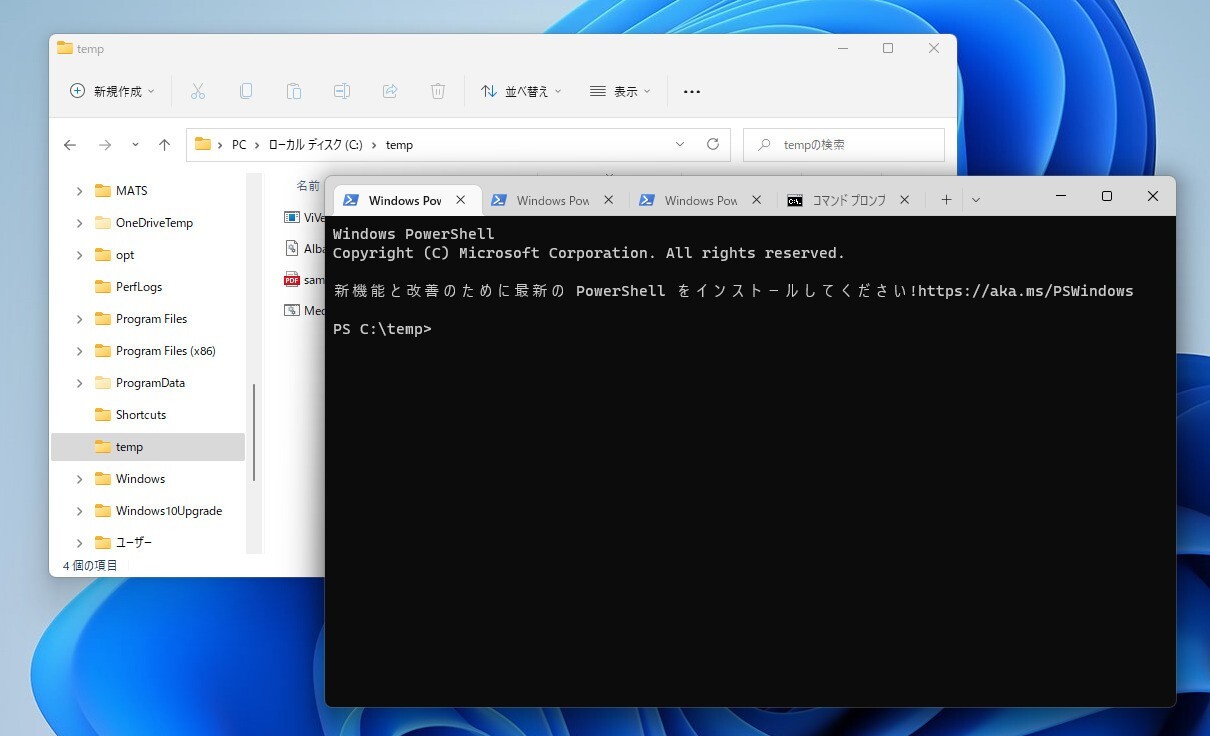Screen dimensions: 1210x736
Task: Click the PS C:\temp> prompt line
Action: tap(382, 329)
